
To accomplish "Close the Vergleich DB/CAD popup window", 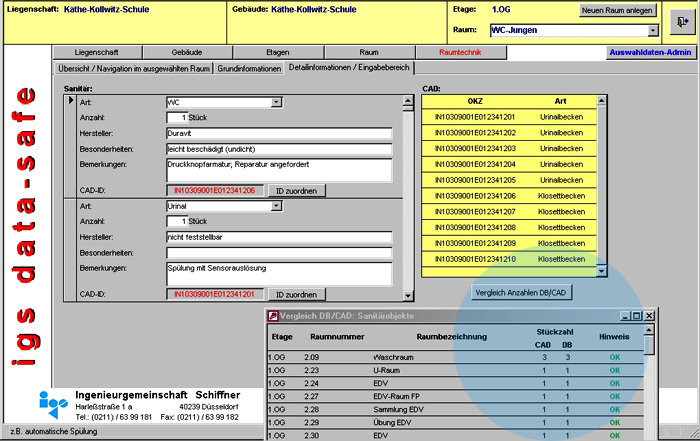I will pyautogui.click(x=649, y=316).
